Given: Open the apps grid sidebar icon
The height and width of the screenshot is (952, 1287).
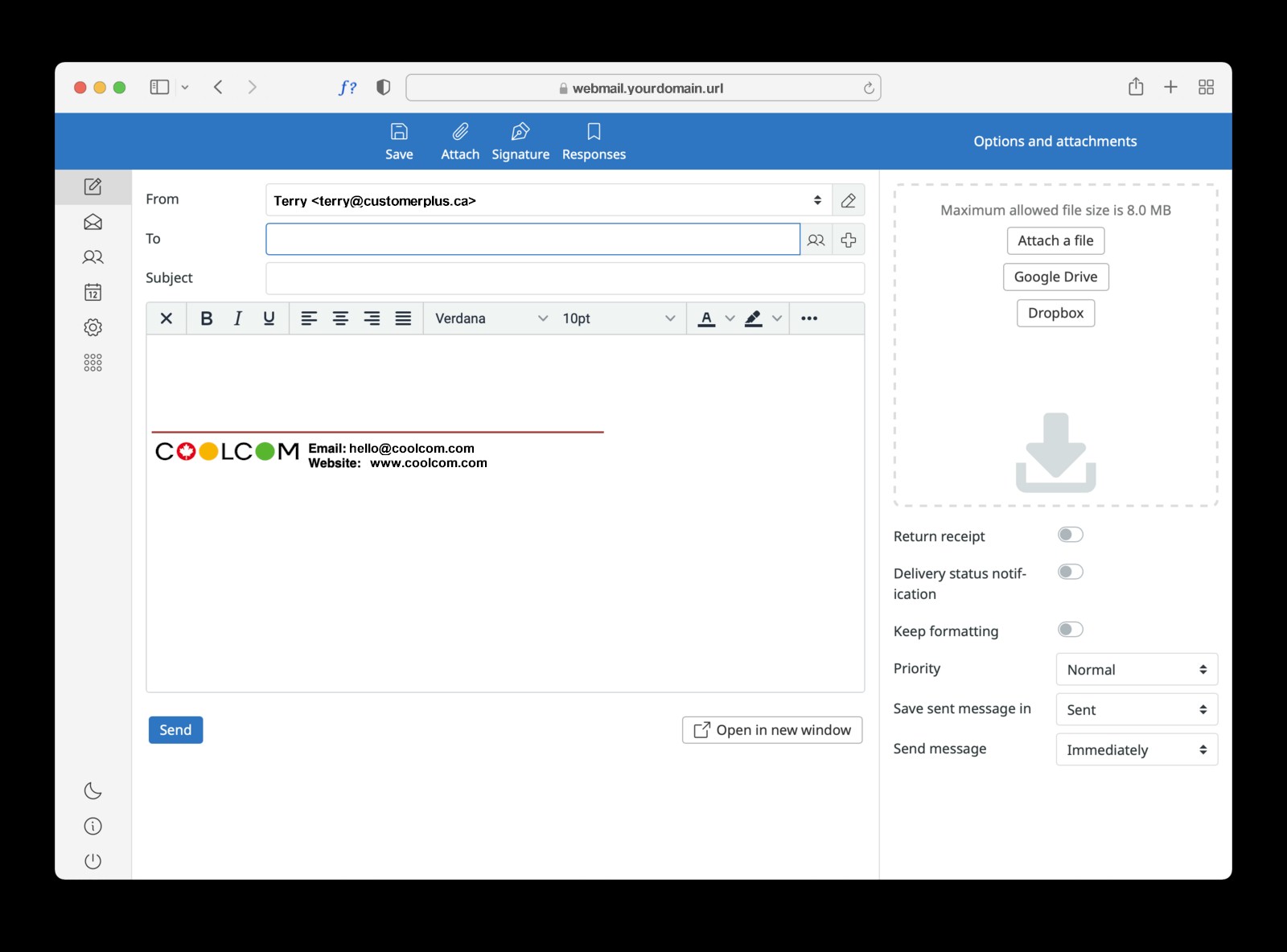Looking at the screenshot, I should 93,363.
